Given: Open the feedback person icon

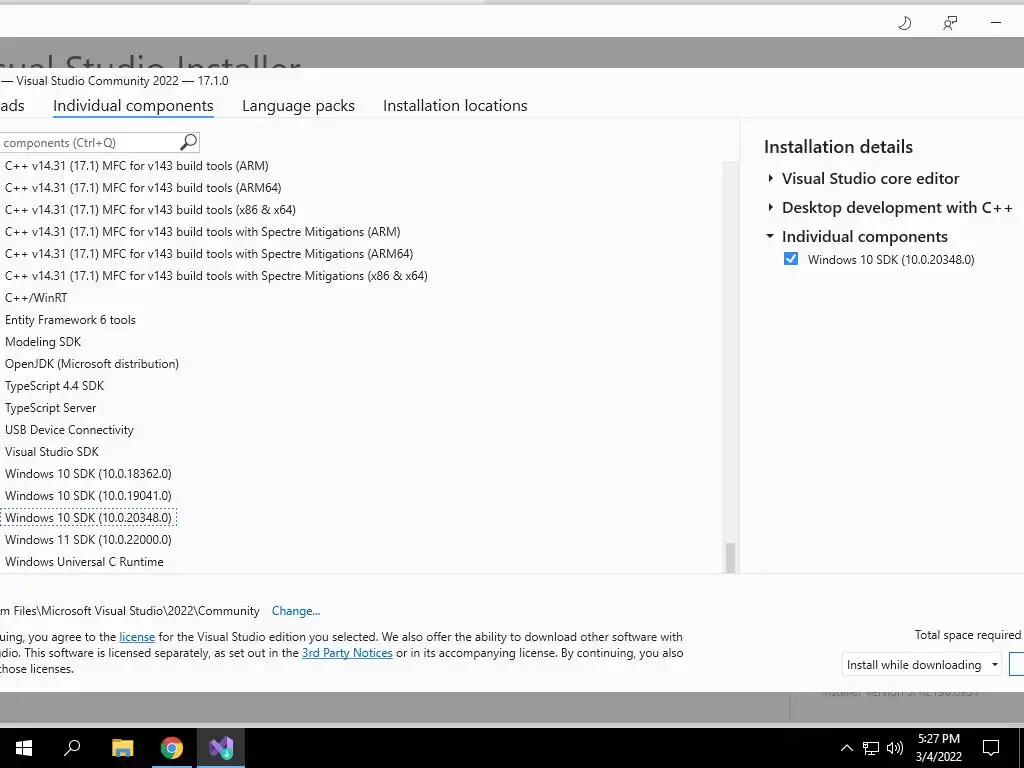Looking at the screenshot, I should point(950,24).
